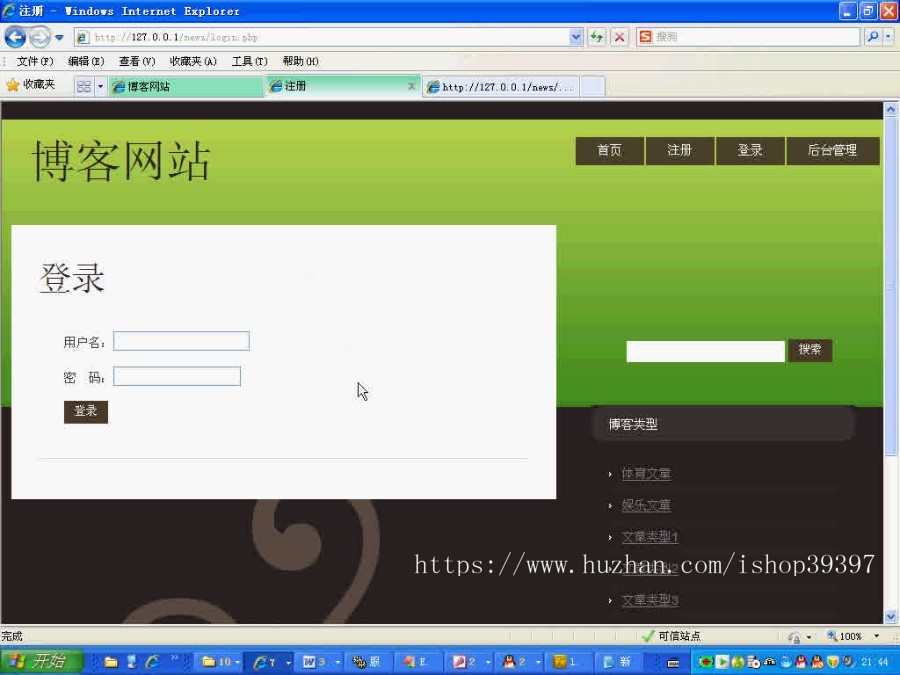
Task: Click the Internet Explorer Quick Launch icon
Action: (153, 662)
